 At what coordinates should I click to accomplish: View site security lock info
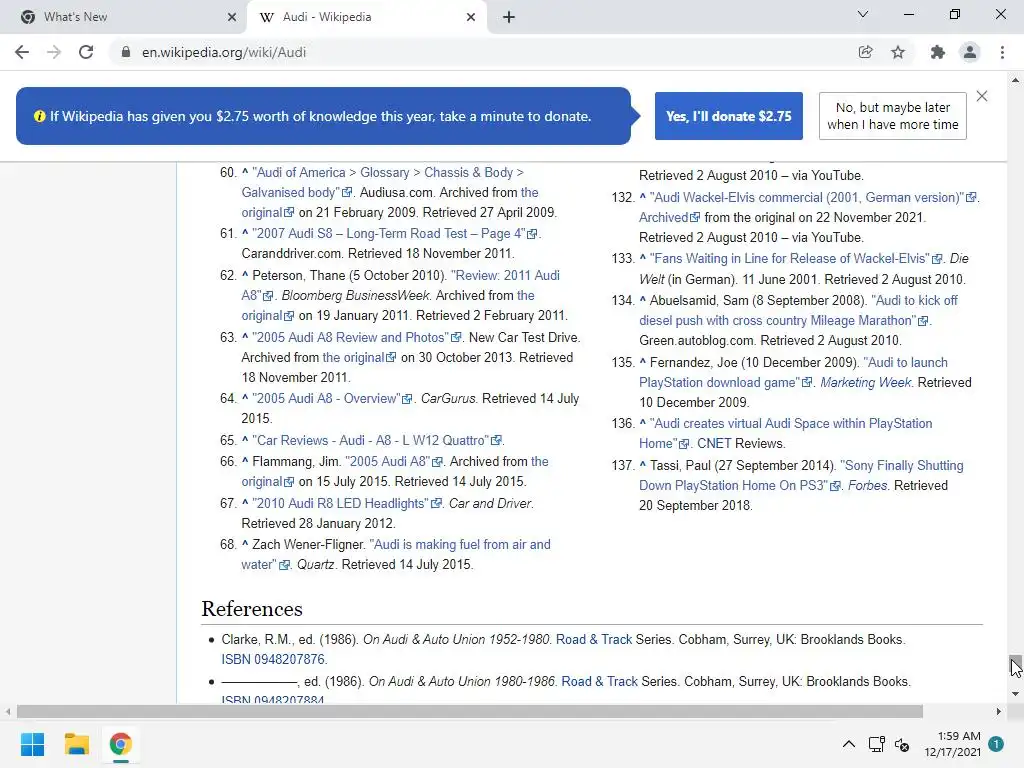tap(125, 52)
